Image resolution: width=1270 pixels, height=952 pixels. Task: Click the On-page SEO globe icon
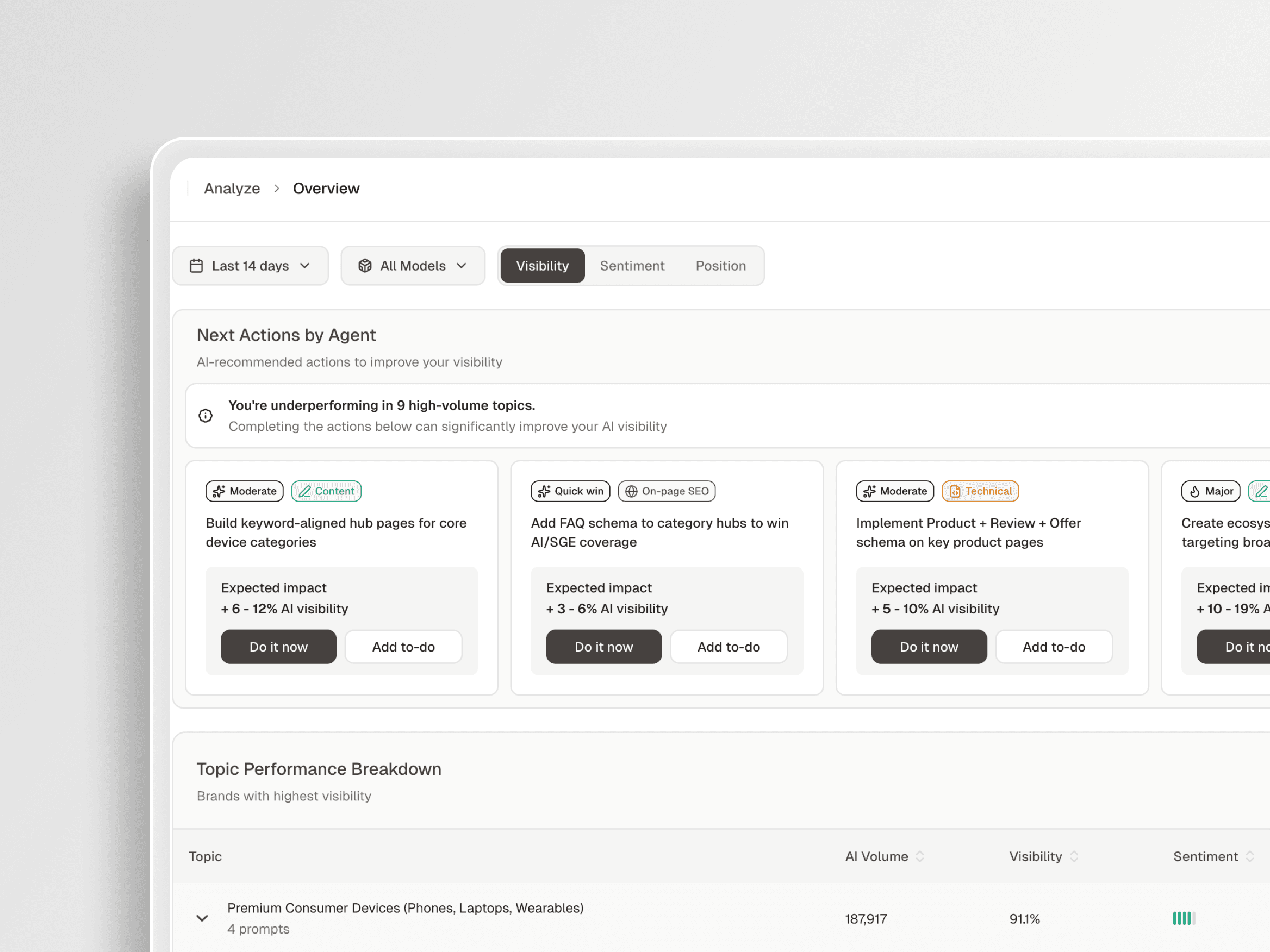pyautogui.click(x=631, y=491)
